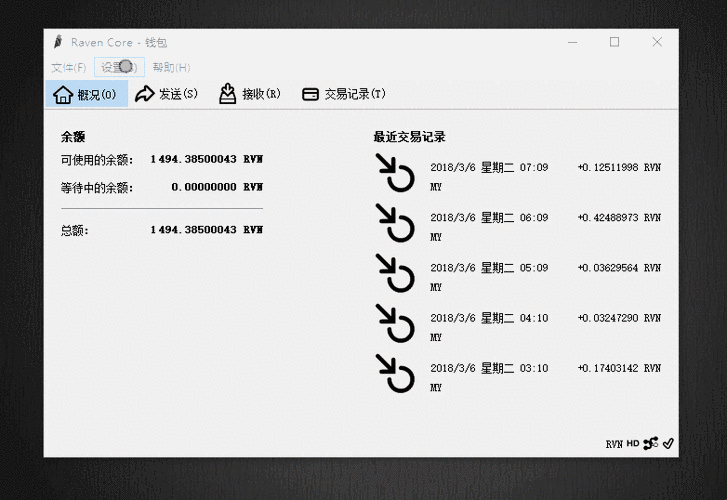This screenshot has height=500, width=727.
Task: Open the RVN unit selector in status bar
Action: 614,443
